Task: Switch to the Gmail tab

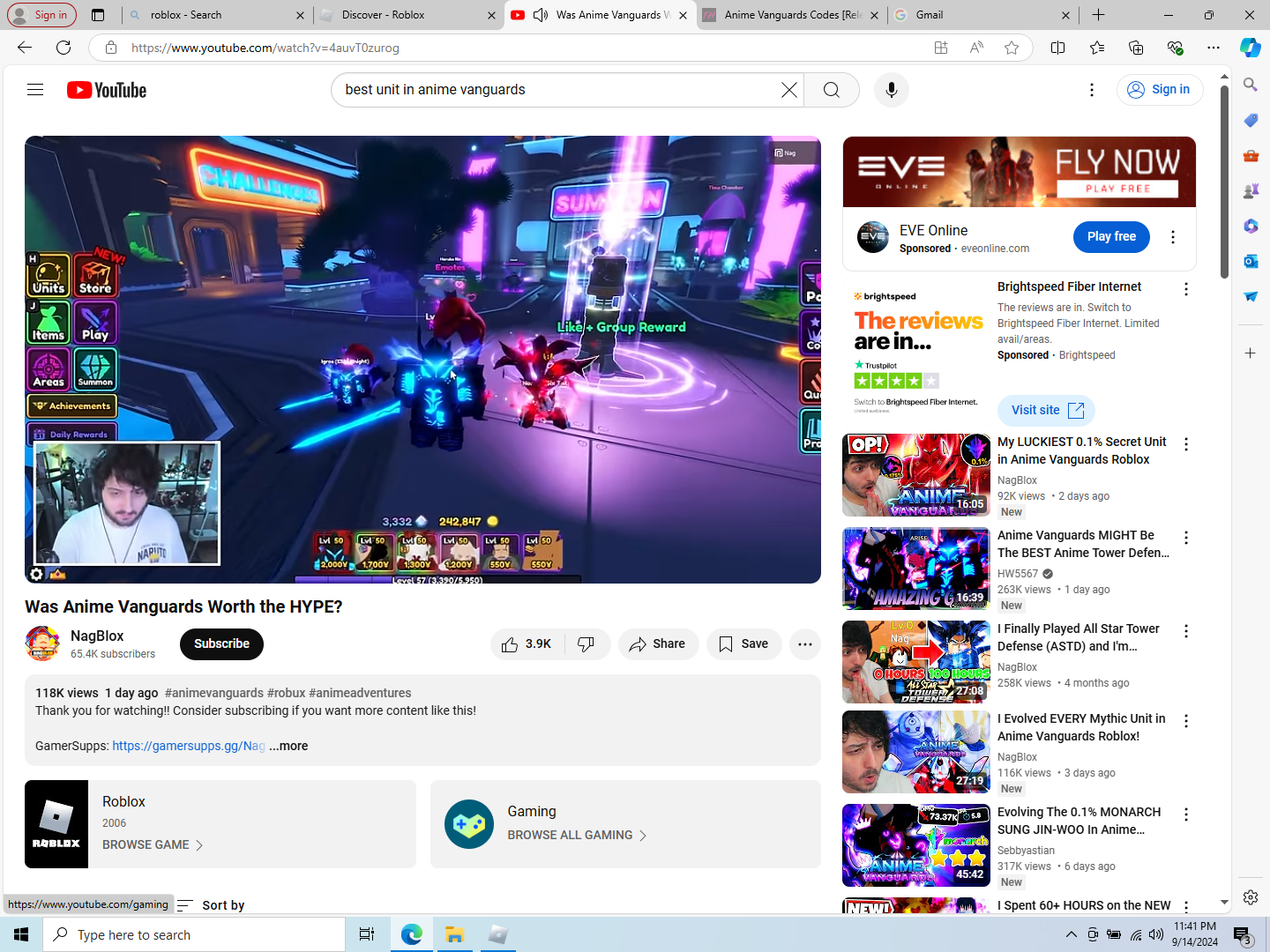Action: pos(981,15)
